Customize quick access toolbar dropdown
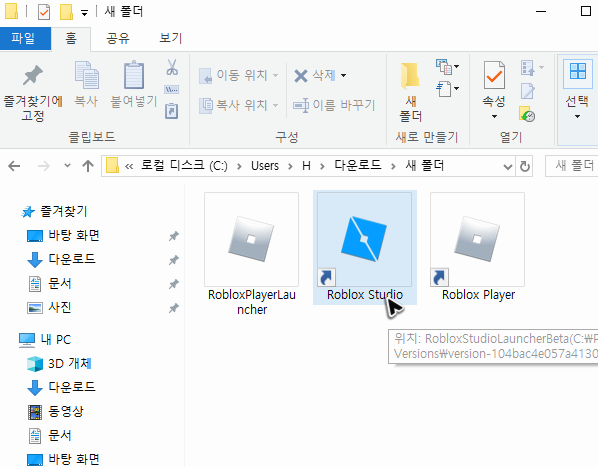Screen dimensions: 598x467 coord(84,13)
